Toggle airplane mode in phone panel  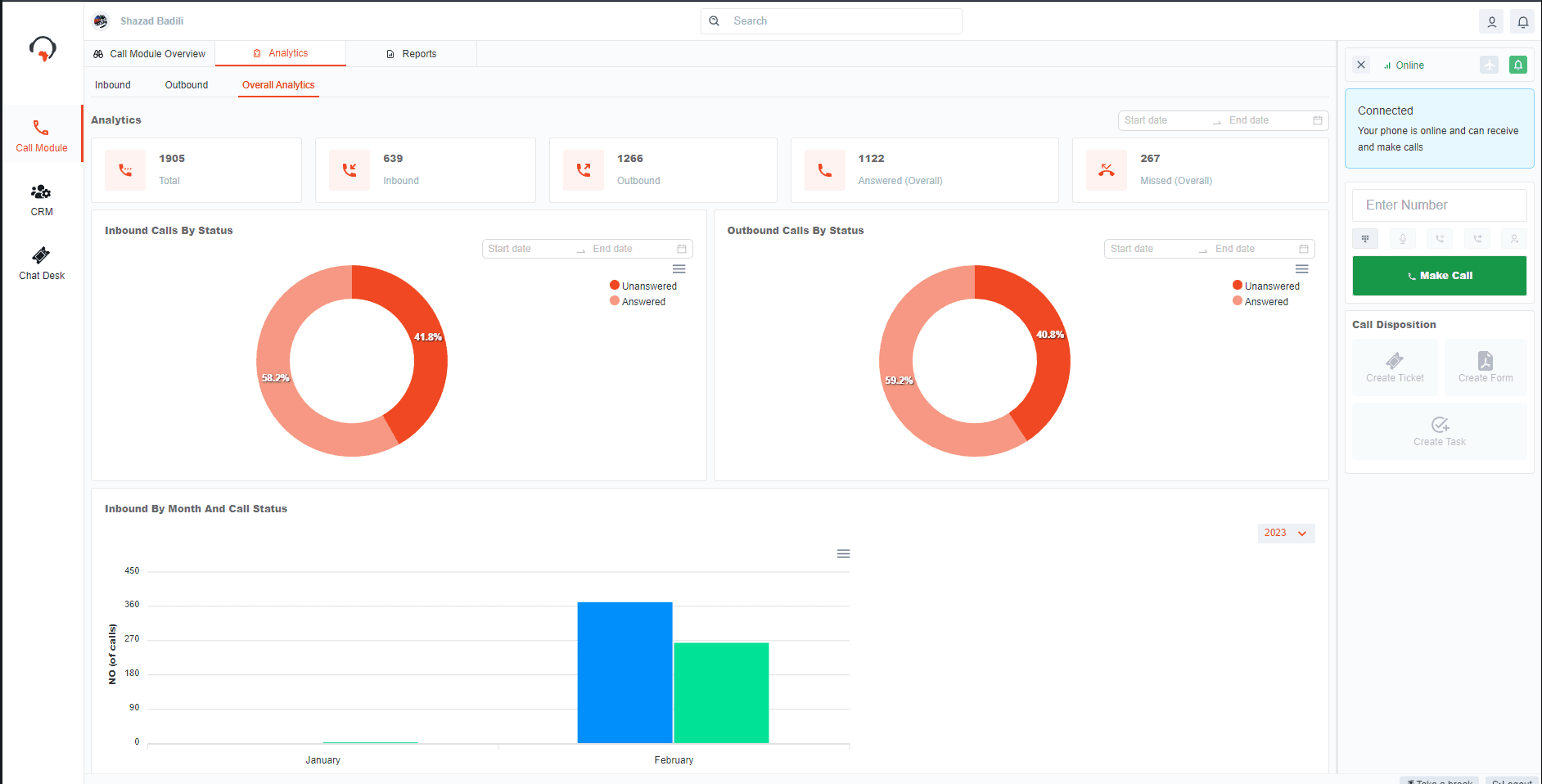pyautogui.click(x=1489, y=65)
